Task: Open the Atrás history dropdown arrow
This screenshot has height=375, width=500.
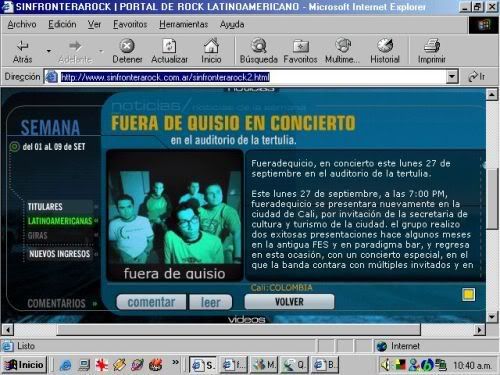Action: click(x=49, y=51)
